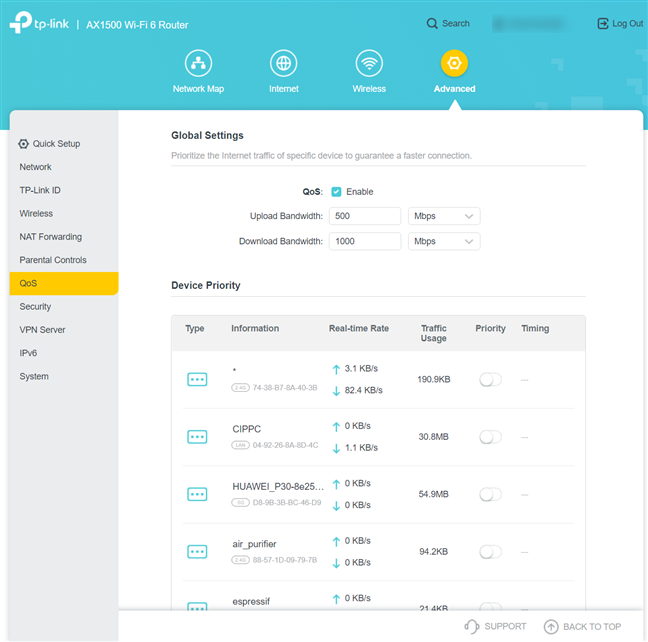Open TP-Link ID in the sidebar
Image resolution: width=648 pixels, height=642 pixels.
point(40,190)
